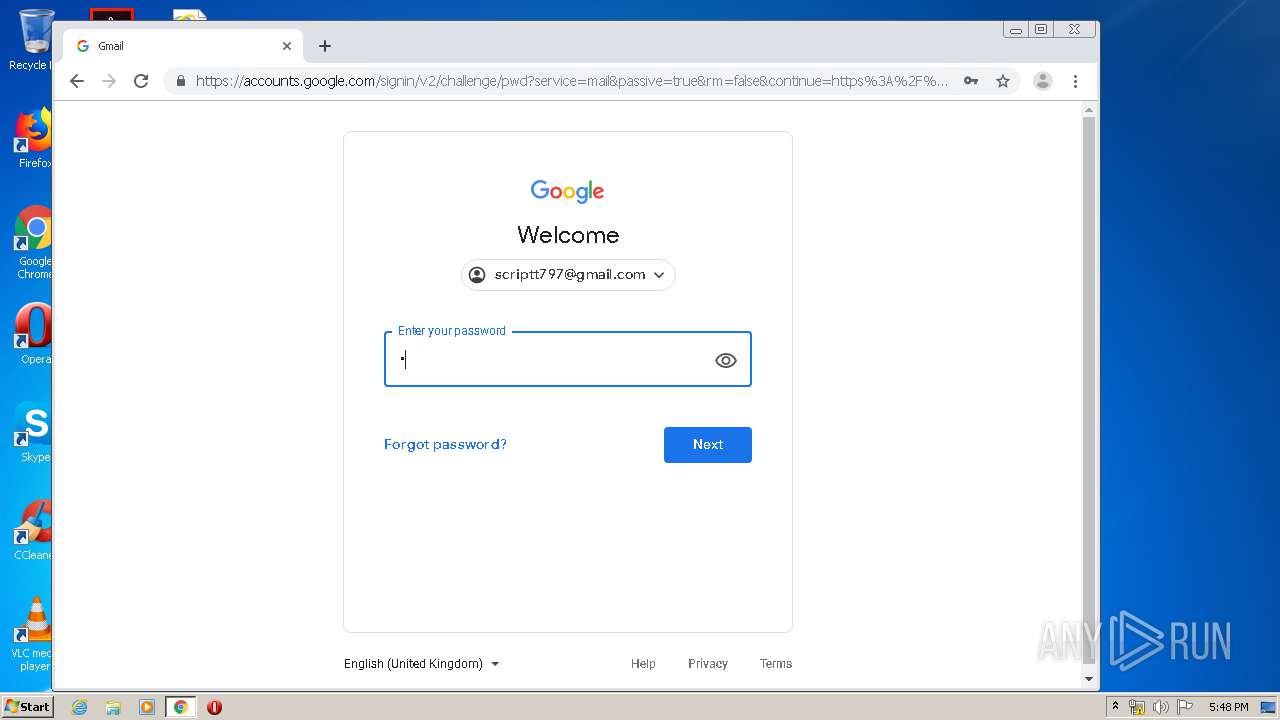Go back with the browser back arrow
1280x720 pixels.
pos(77,81)
